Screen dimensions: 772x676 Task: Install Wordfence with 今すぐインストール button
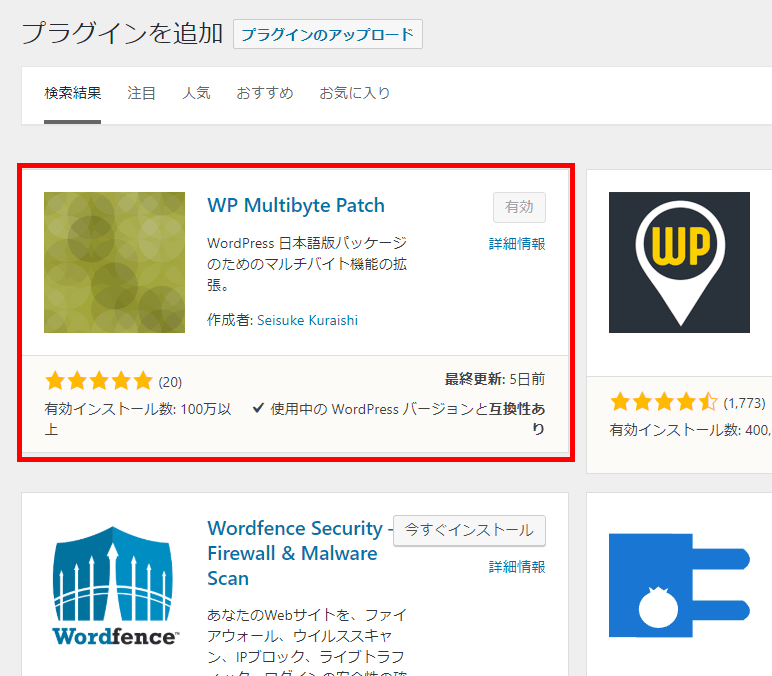pyautogui.click(x=469, y=530)
